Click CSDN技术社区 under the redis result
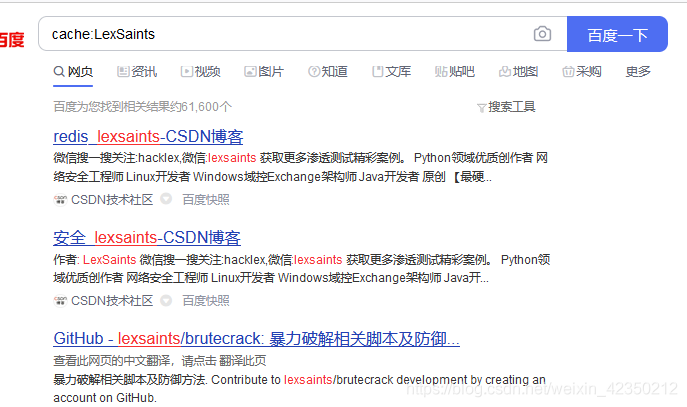687x407 pixels. [112, 200]
